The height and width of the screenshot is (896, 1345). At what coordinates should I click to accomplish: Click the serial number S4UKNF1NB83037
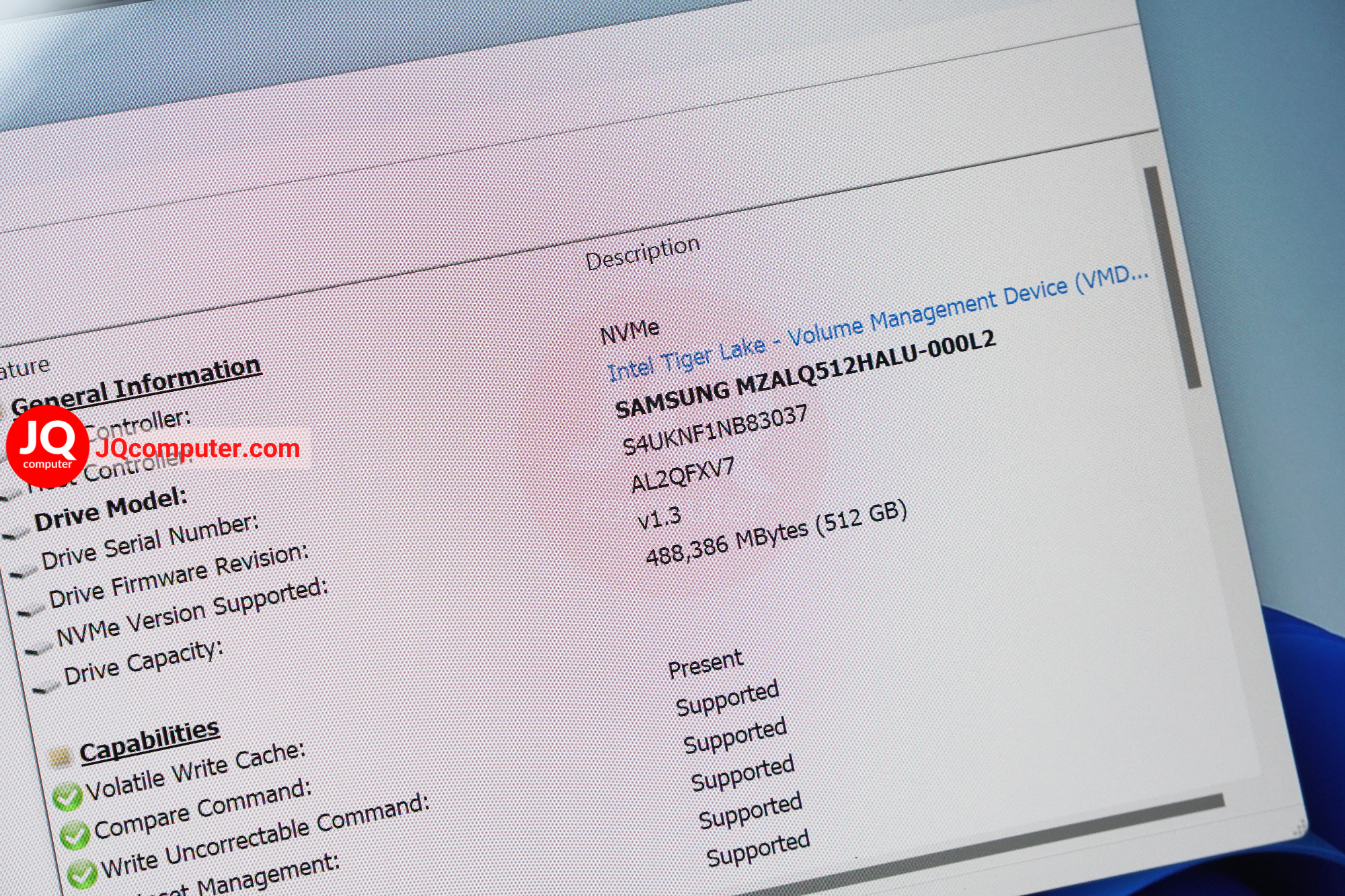[x=715, y=431]
